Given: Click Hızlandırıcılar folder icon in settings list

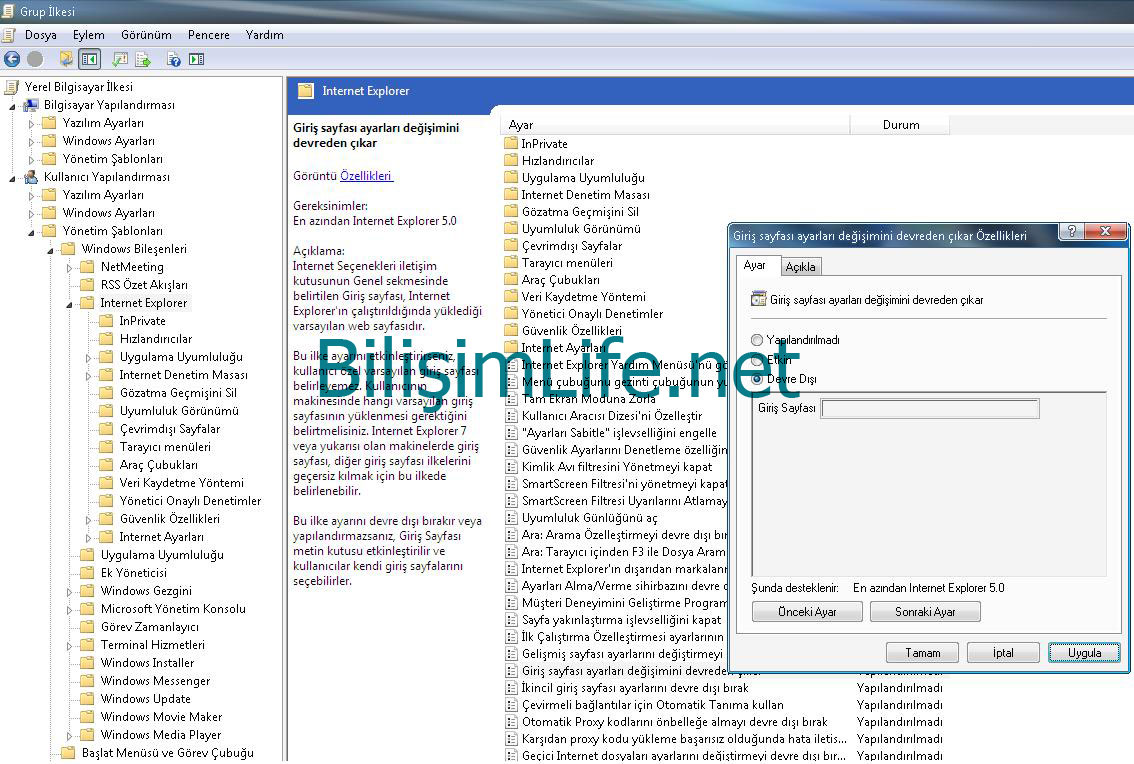Looking at the screenshot, I should (x=511, y=161).
